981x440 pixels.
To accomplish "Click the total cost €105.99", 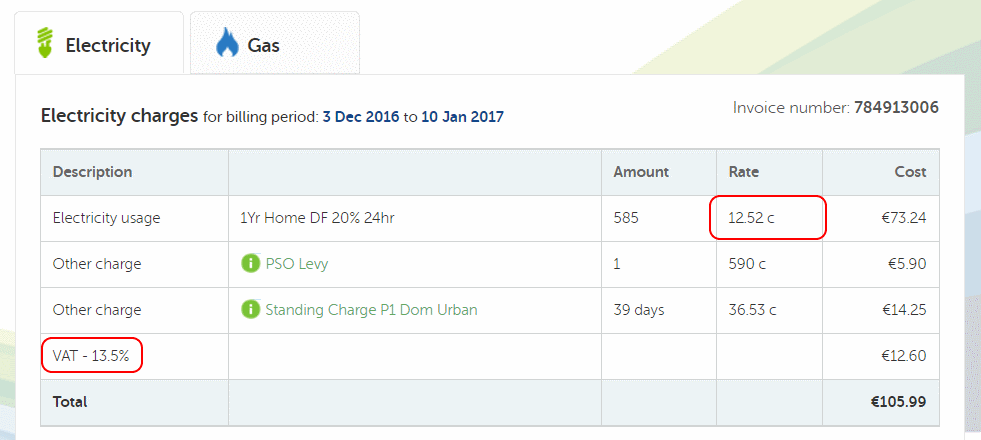I will click(x=898, y=401).
